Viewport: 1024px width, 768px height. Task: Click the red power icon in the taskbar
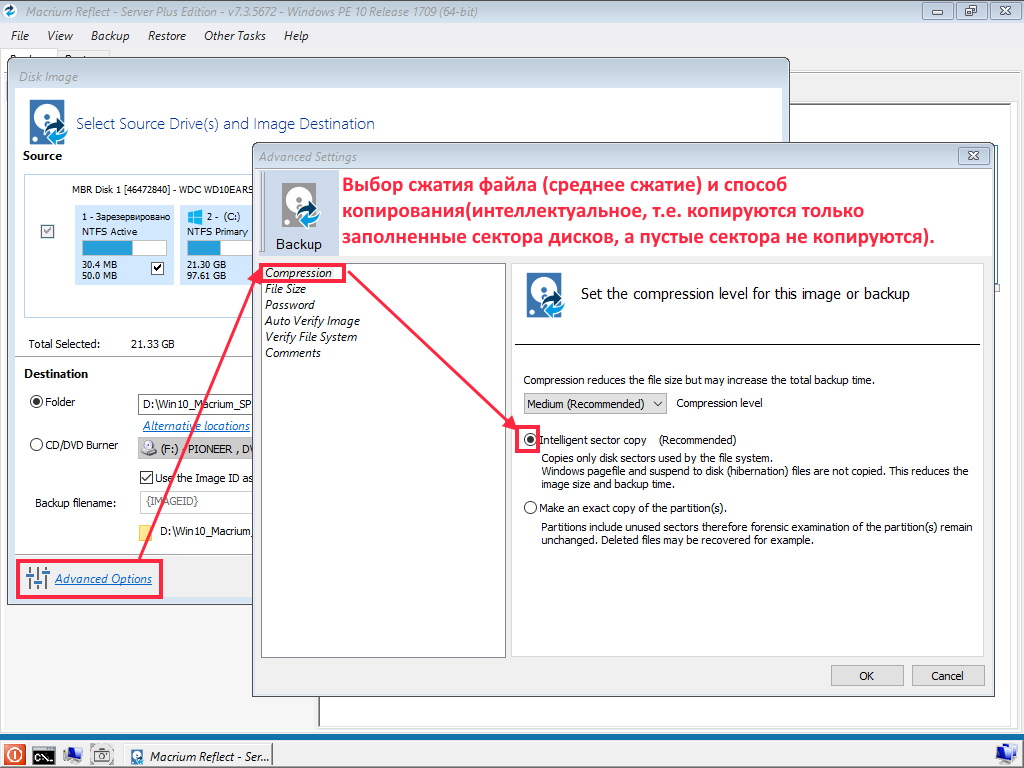click(x=14, y=755)
